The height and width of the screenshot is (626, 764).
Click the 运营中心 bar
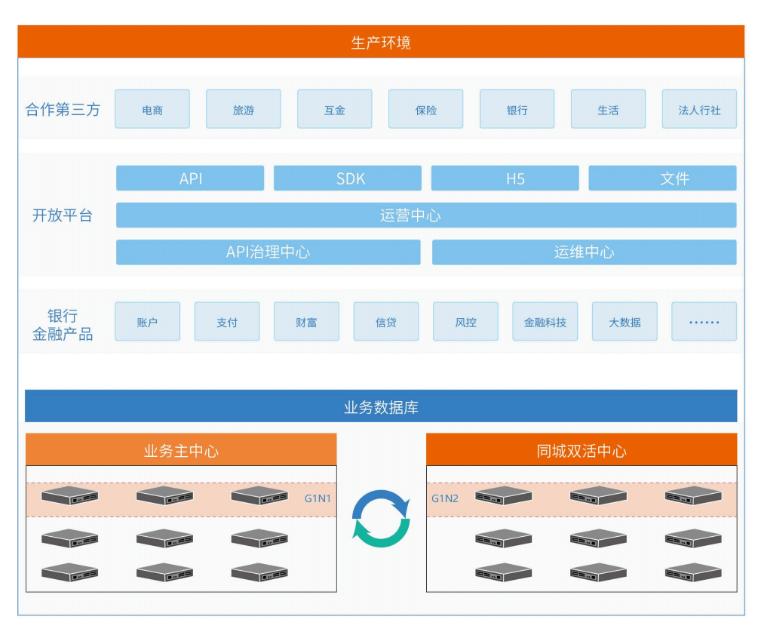pyautogui.click(x=426, y=215)
